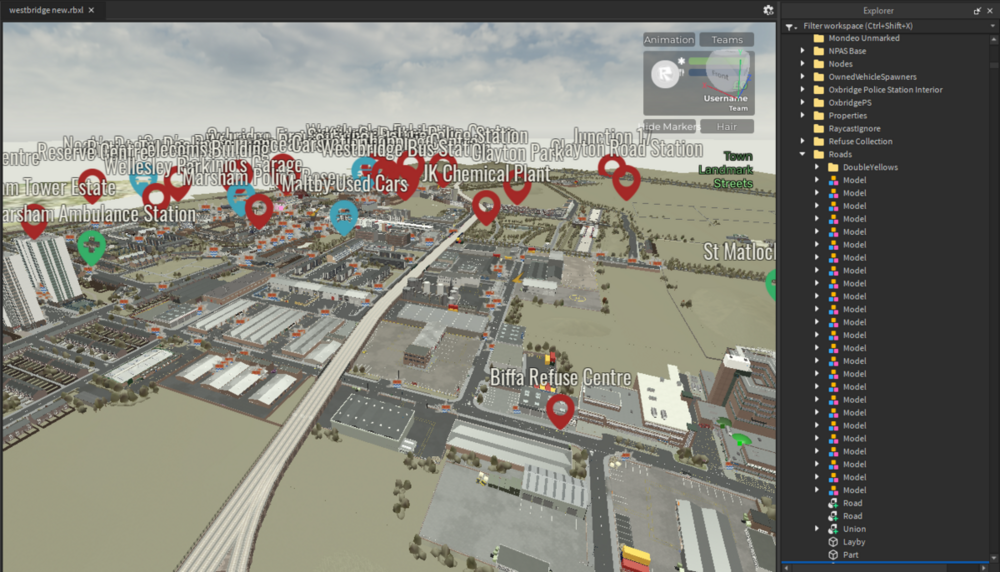Click the avatar R icon in the overlay

[x=665, y=74]
